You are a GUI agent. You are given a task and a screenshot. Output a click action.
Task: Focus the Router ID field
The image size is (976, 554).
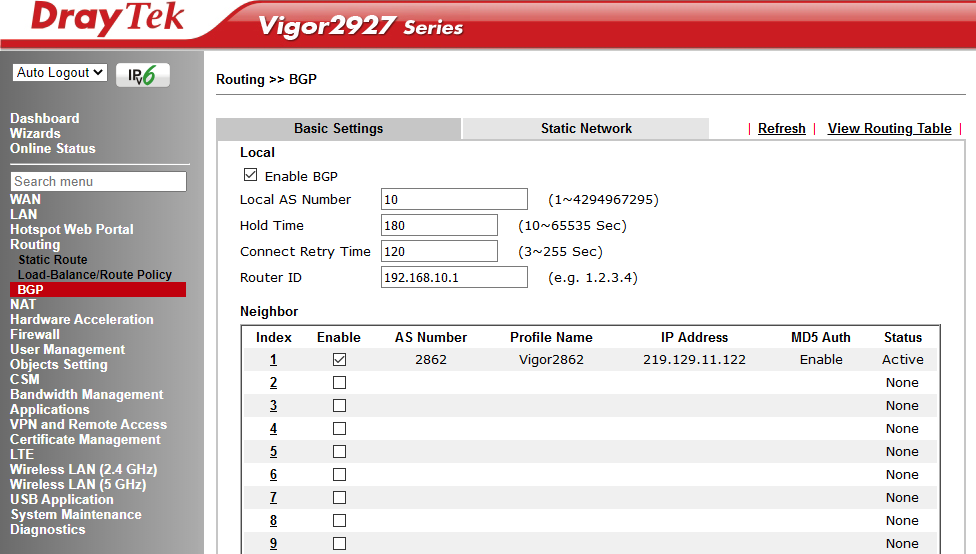click(454, 278)
